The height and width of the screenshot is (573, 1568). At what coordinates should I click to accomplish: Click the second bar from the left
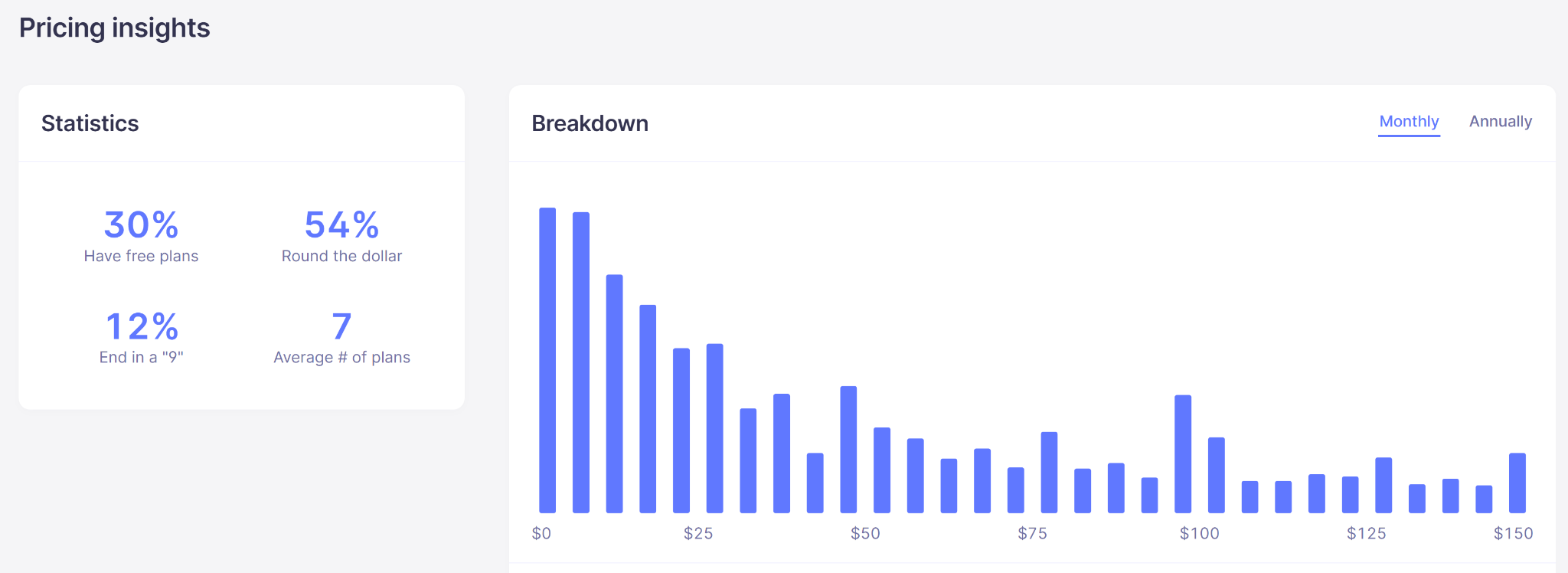pos(581,362)
